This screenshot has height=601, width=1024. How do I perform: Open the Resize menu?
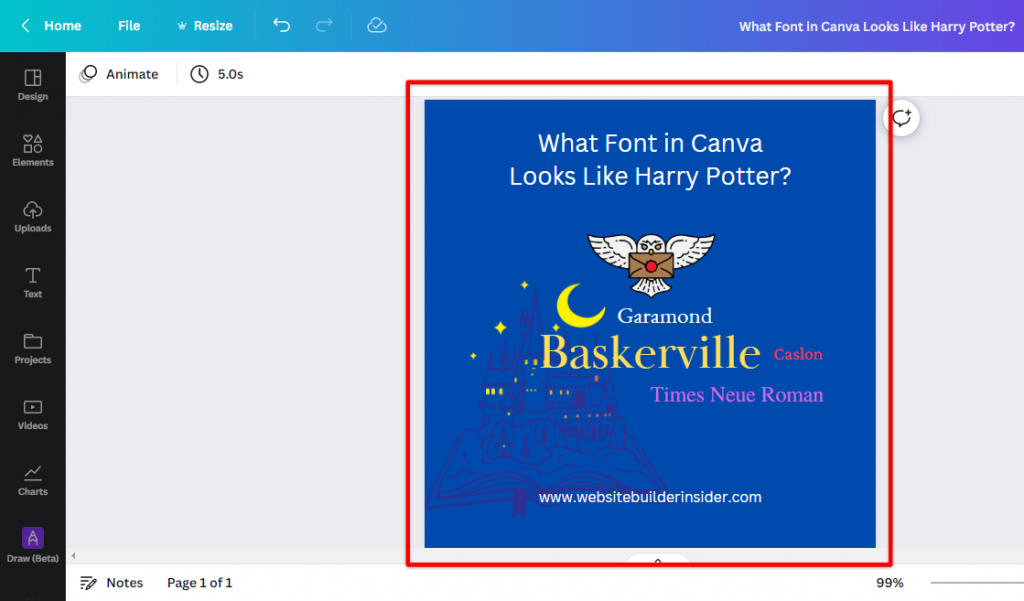click(204, 26)
